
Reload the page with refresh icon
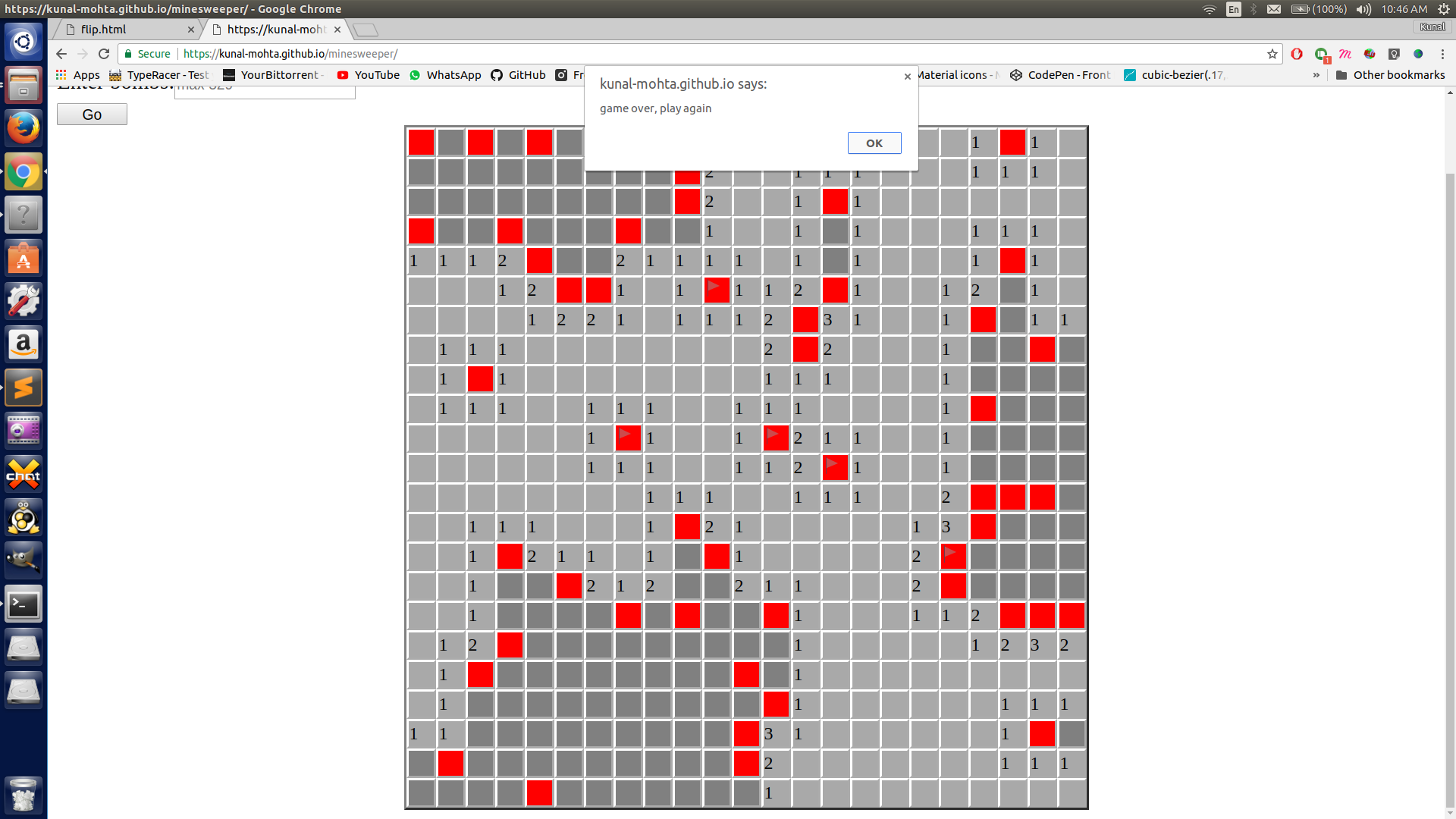(104, 54)
